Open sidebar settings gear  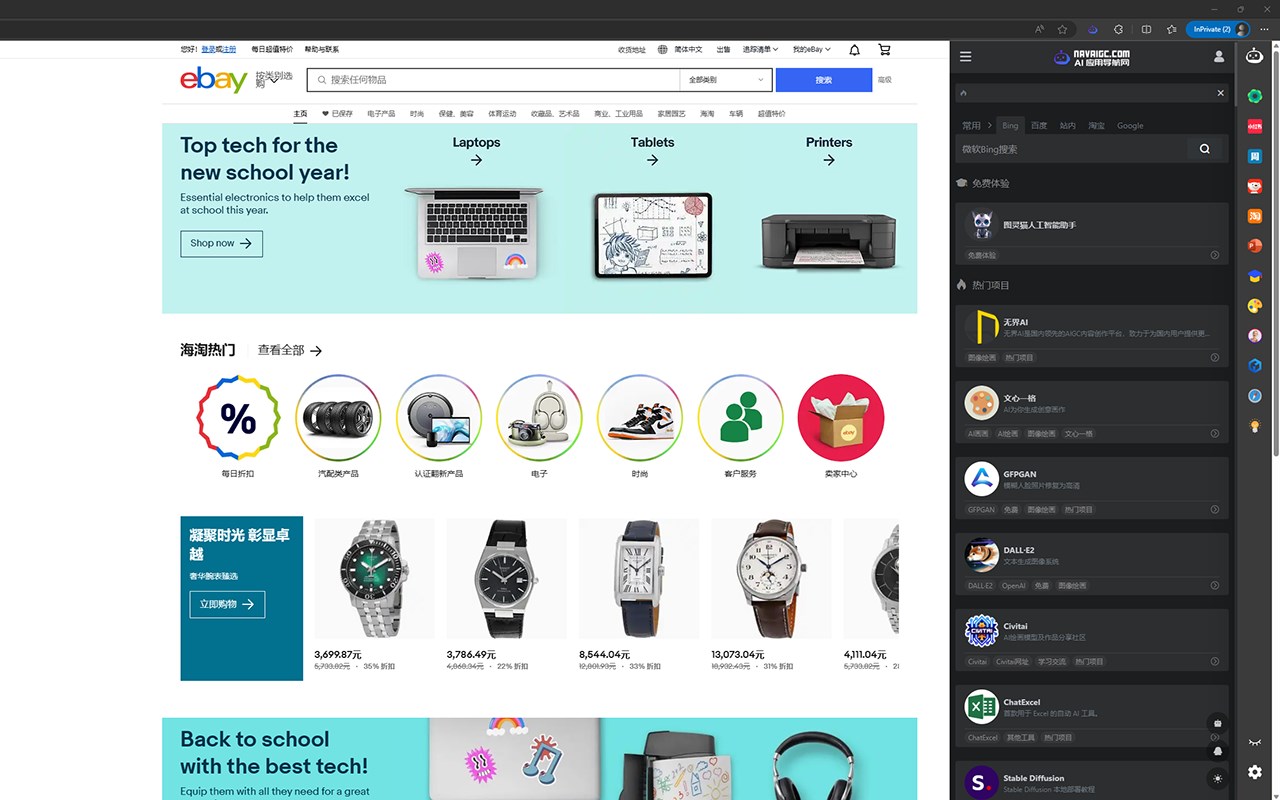1255,772
